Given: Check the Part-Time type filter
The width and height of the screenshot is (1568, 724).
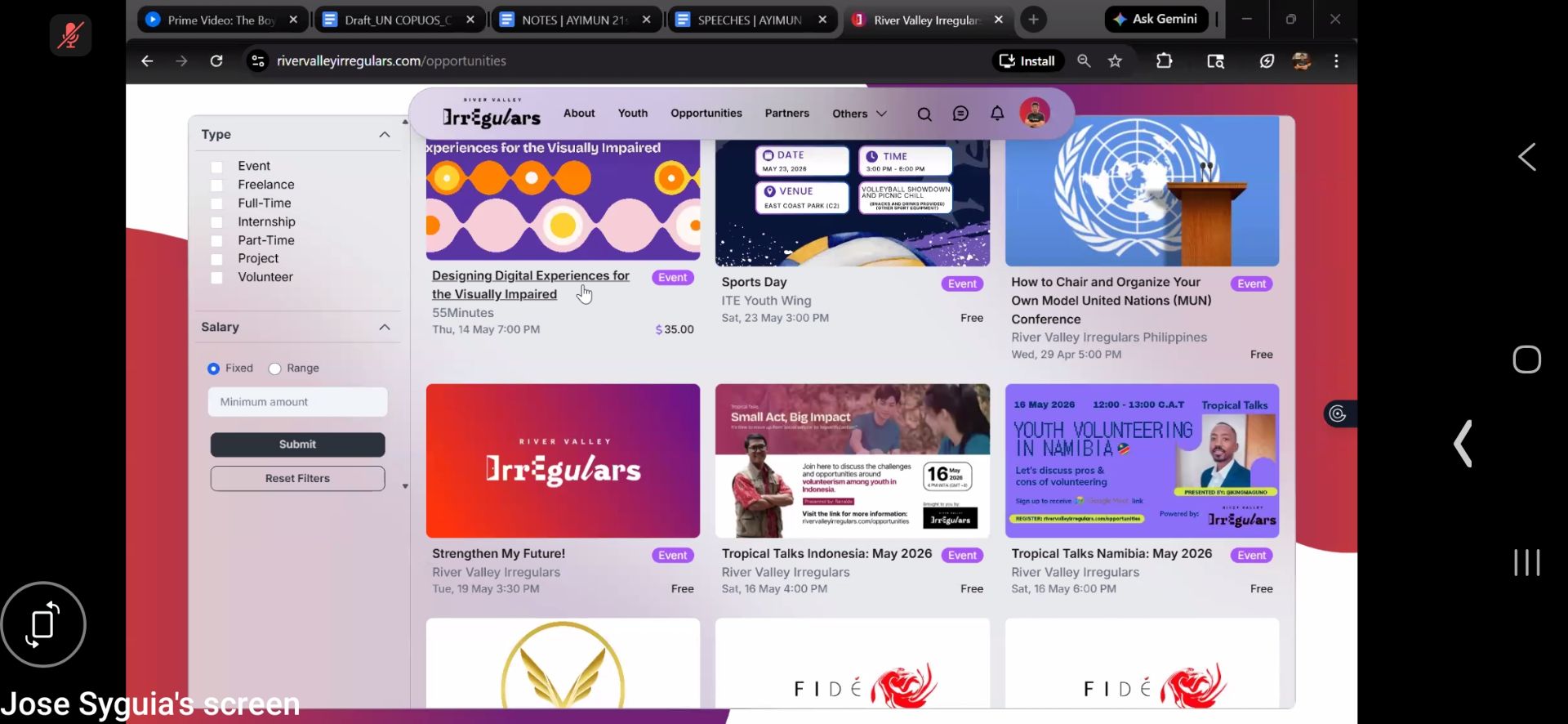Looking at the screenshot, I should [216, 241].
